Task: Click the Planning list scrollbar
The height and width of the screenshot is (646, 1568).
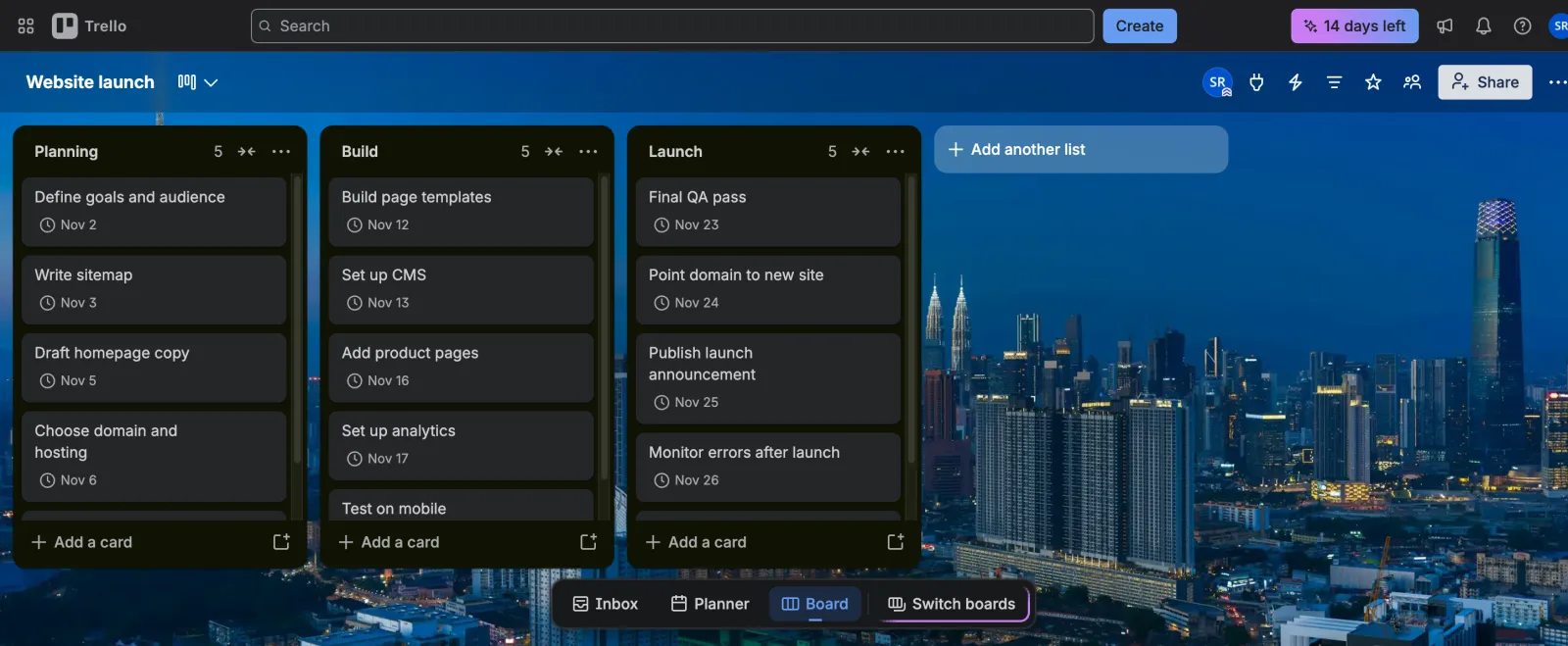Action: coord(297,320)
